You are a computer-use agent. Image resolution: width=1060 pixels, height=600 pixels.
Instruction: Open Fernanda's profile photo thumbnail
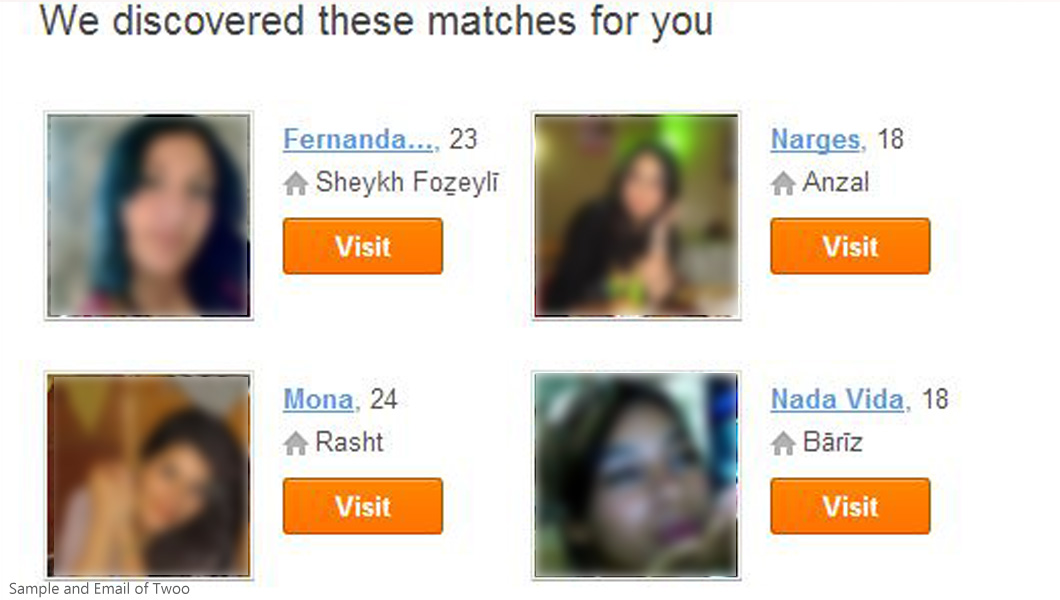pos(149,216)
